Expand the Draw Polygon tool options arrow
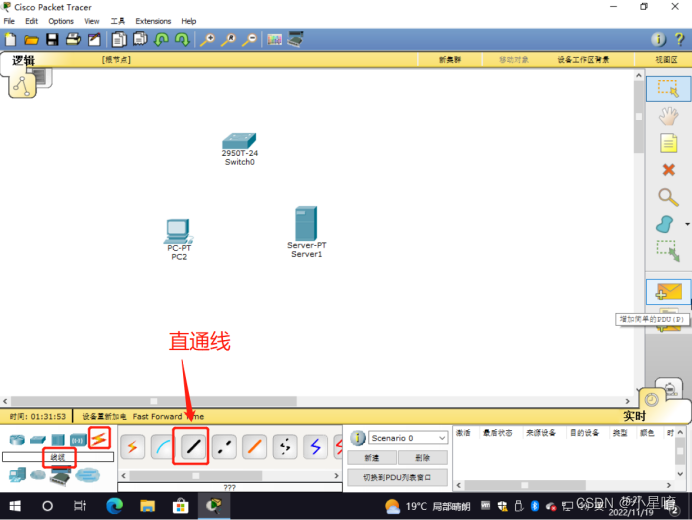The height and width of the screenshot is (520, 692). (x=687, y=224)
